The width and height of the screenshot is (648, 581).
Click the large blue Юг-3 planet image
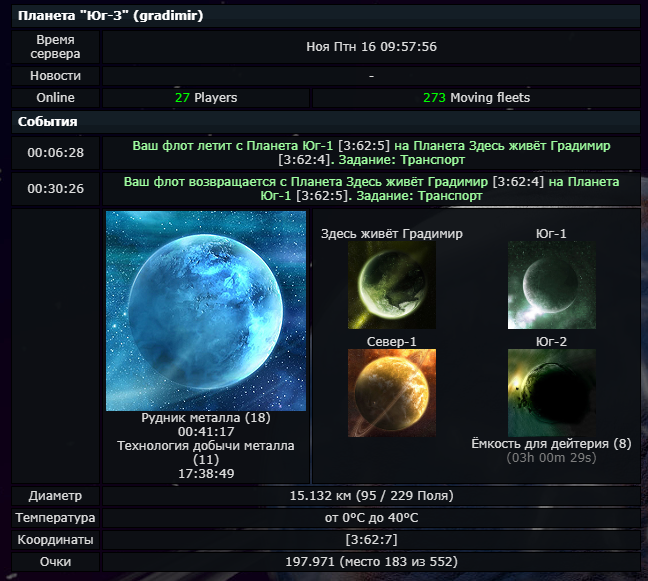click(x=205, y=310)
